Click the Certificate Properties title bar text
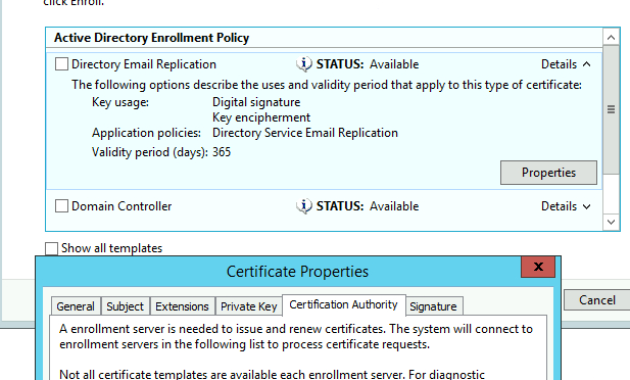Viewport: 630px width, 380px height. (x=297, y=272)
